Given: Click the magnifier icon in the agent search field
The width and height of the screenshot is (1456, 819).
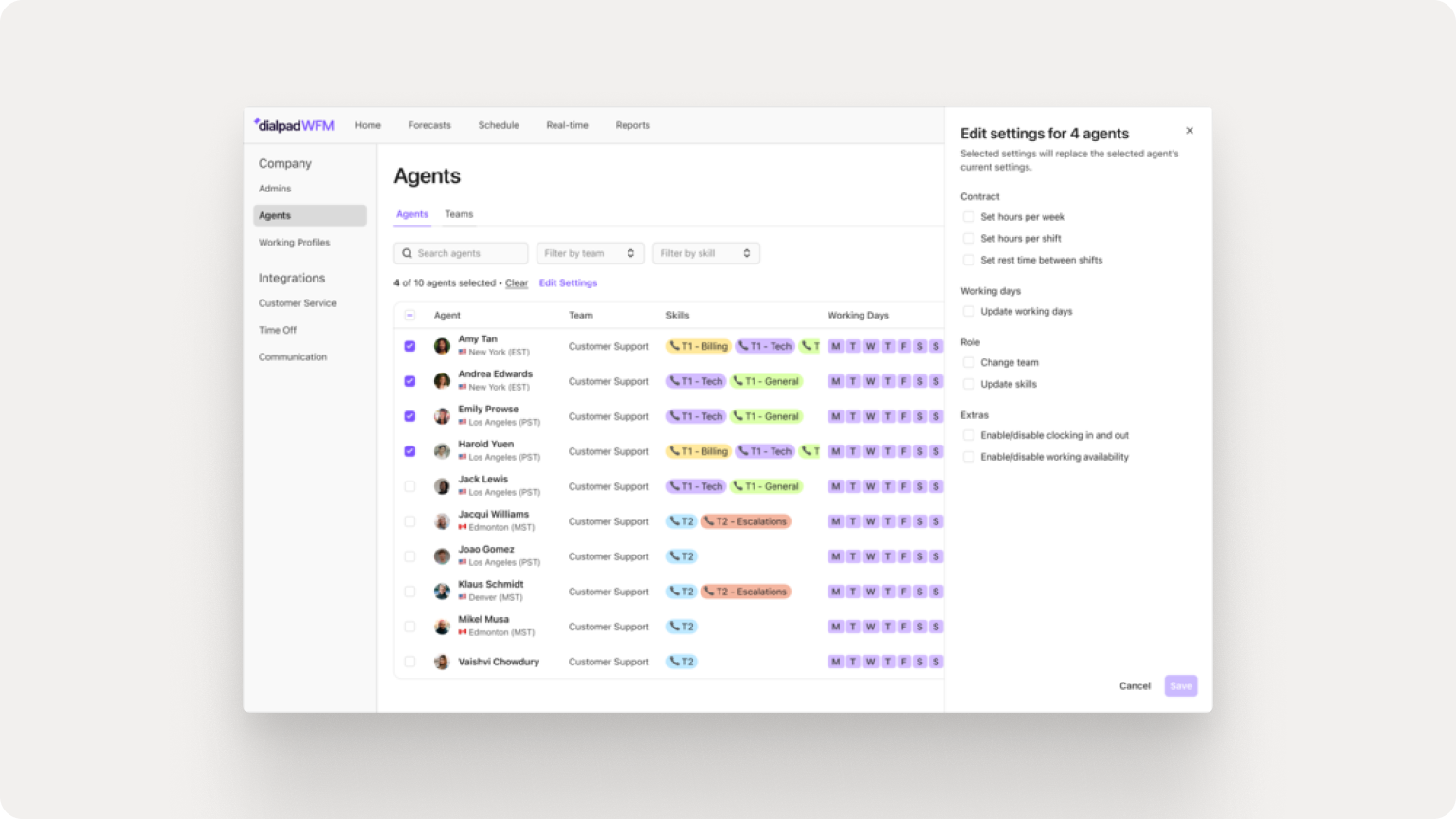Looking at the screenshot, I should coord(407,253).
